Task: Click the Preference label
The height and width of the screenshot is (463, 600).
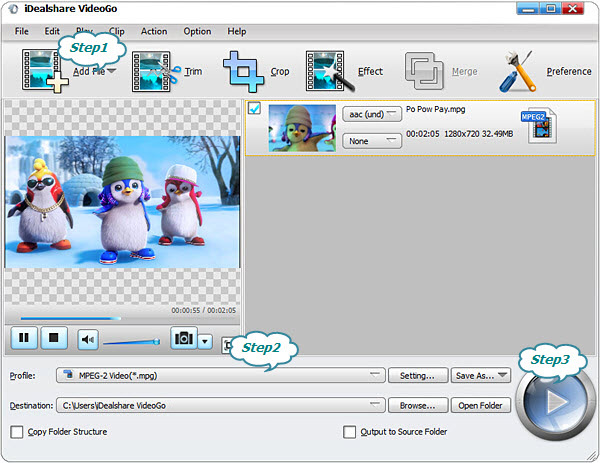Action: (569, 71)
